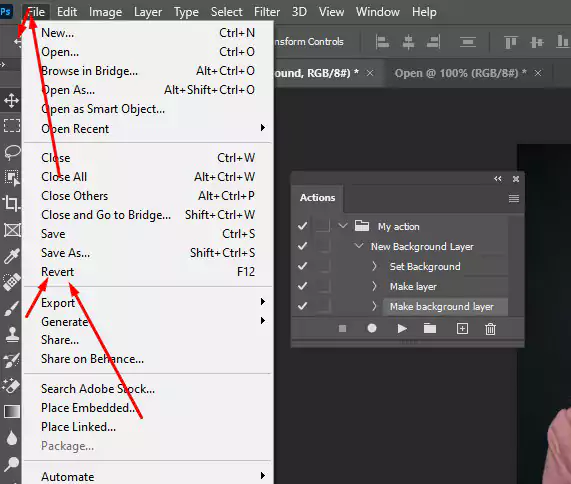Image resolution: width=571 pixels, height=484 pixels.
Task: Select the Gradient tool
Action: pyautogui.click(x=12, y=412)
